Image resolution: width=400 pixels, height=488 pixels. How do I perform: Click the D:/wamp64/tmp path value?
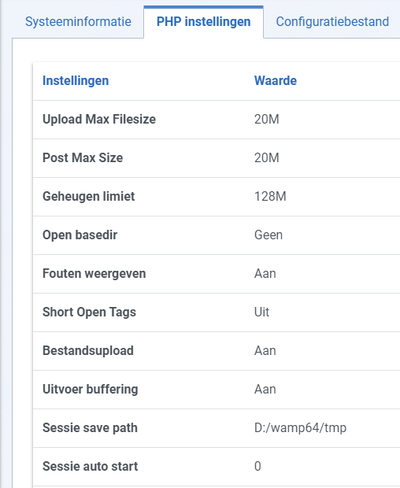pos(300,428)
